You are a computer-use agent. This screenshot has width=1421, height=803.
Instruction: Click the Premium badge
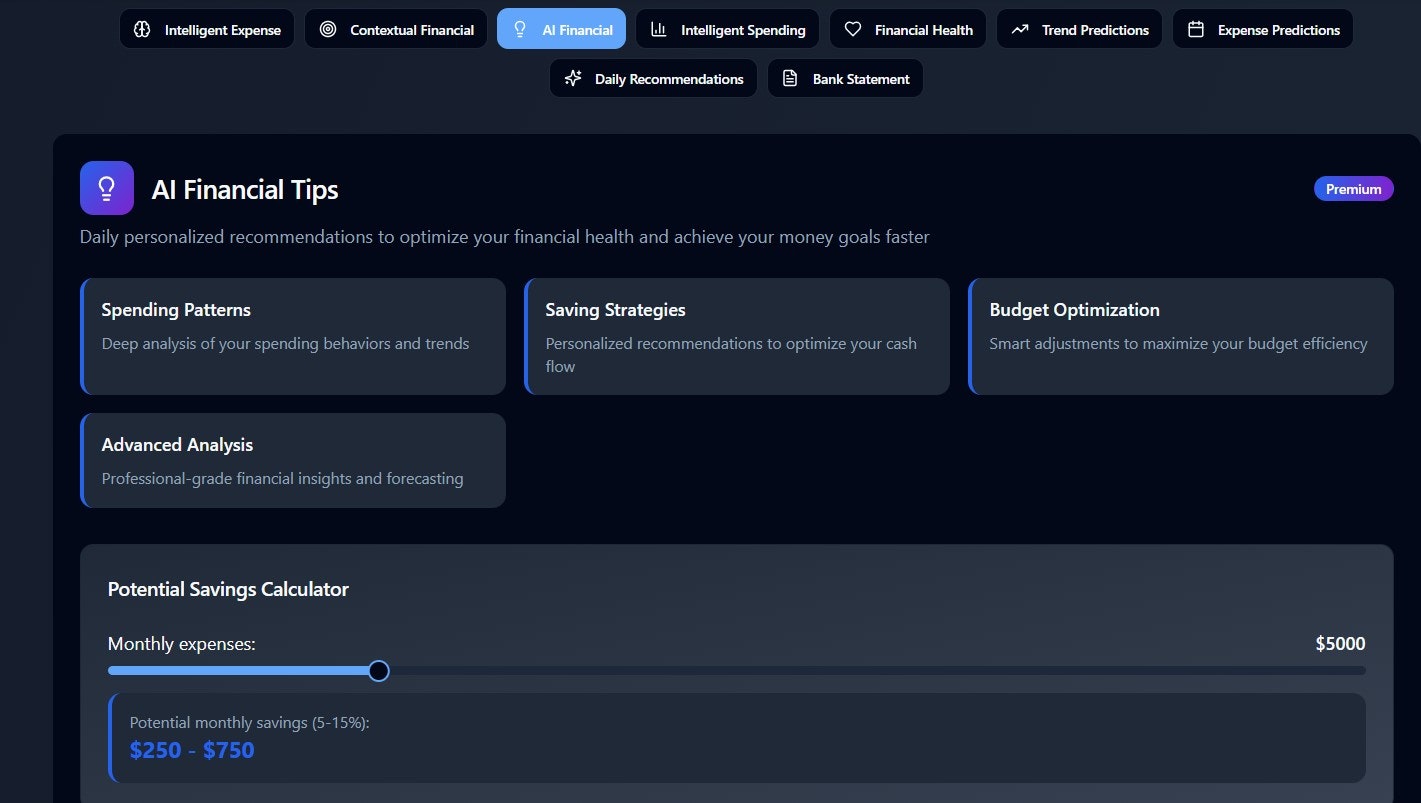[x=1353, y=189]
